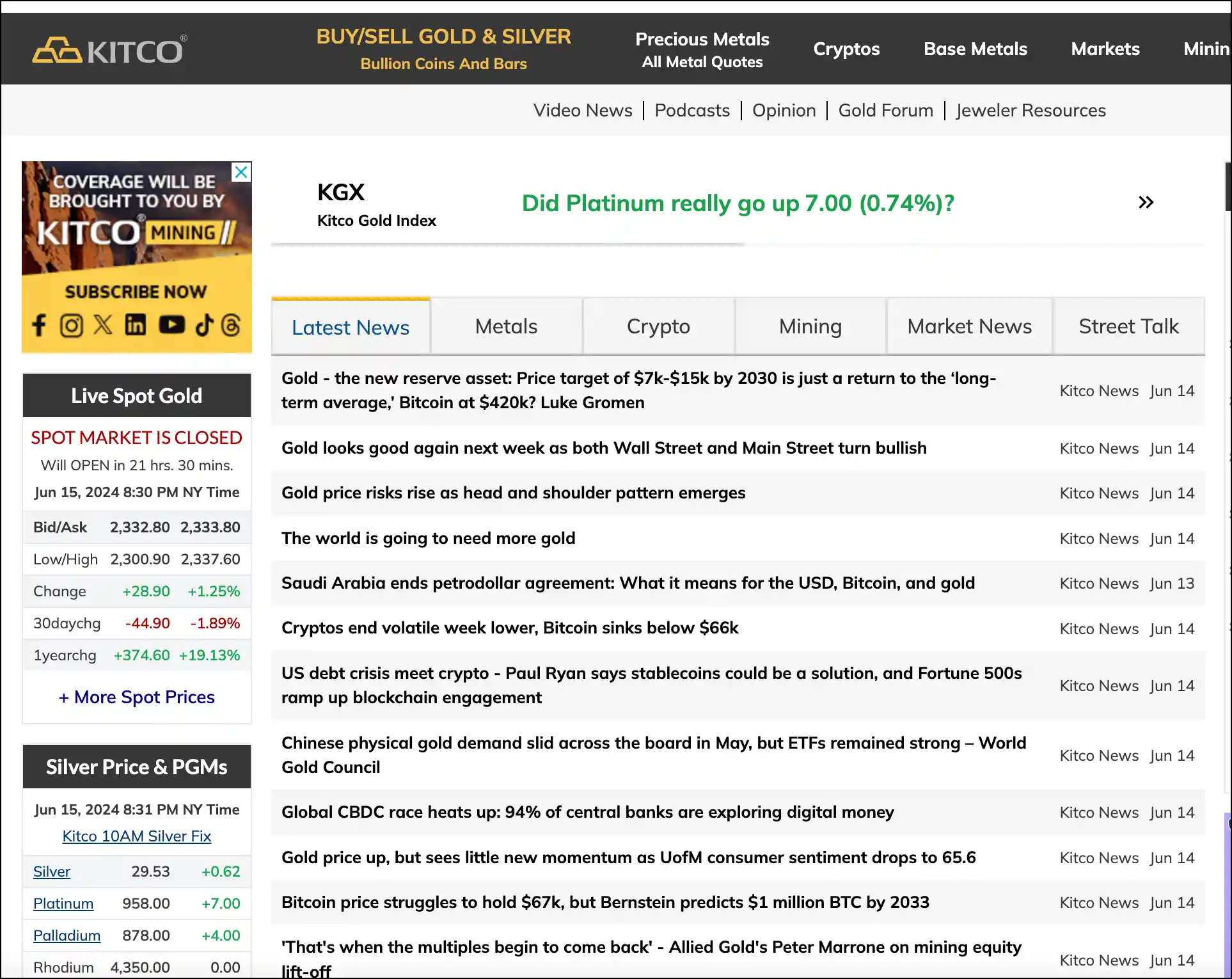Open Global CBDC race article
The height and width of the screenshot is (979, 1232).
[x=587, y=812]
